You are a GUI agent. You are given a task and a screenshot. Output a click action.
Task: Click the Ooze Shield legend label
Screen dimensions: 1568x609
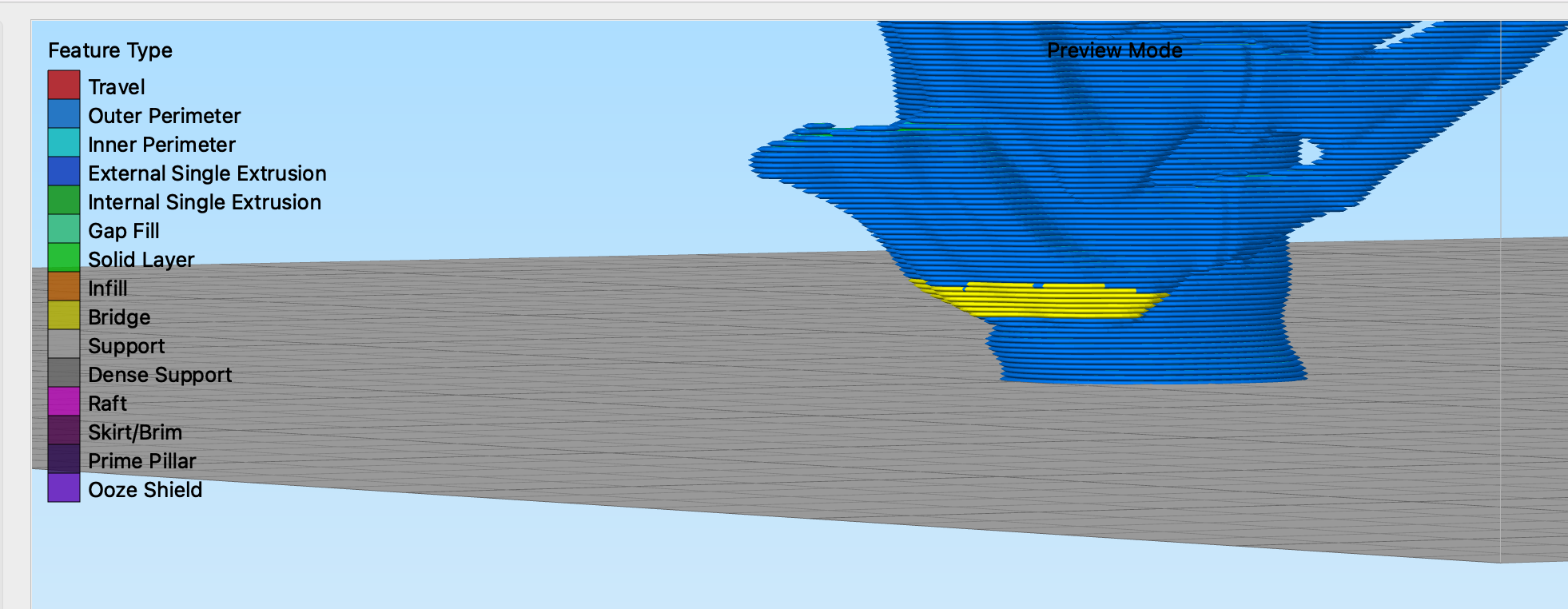pos(145,490)
